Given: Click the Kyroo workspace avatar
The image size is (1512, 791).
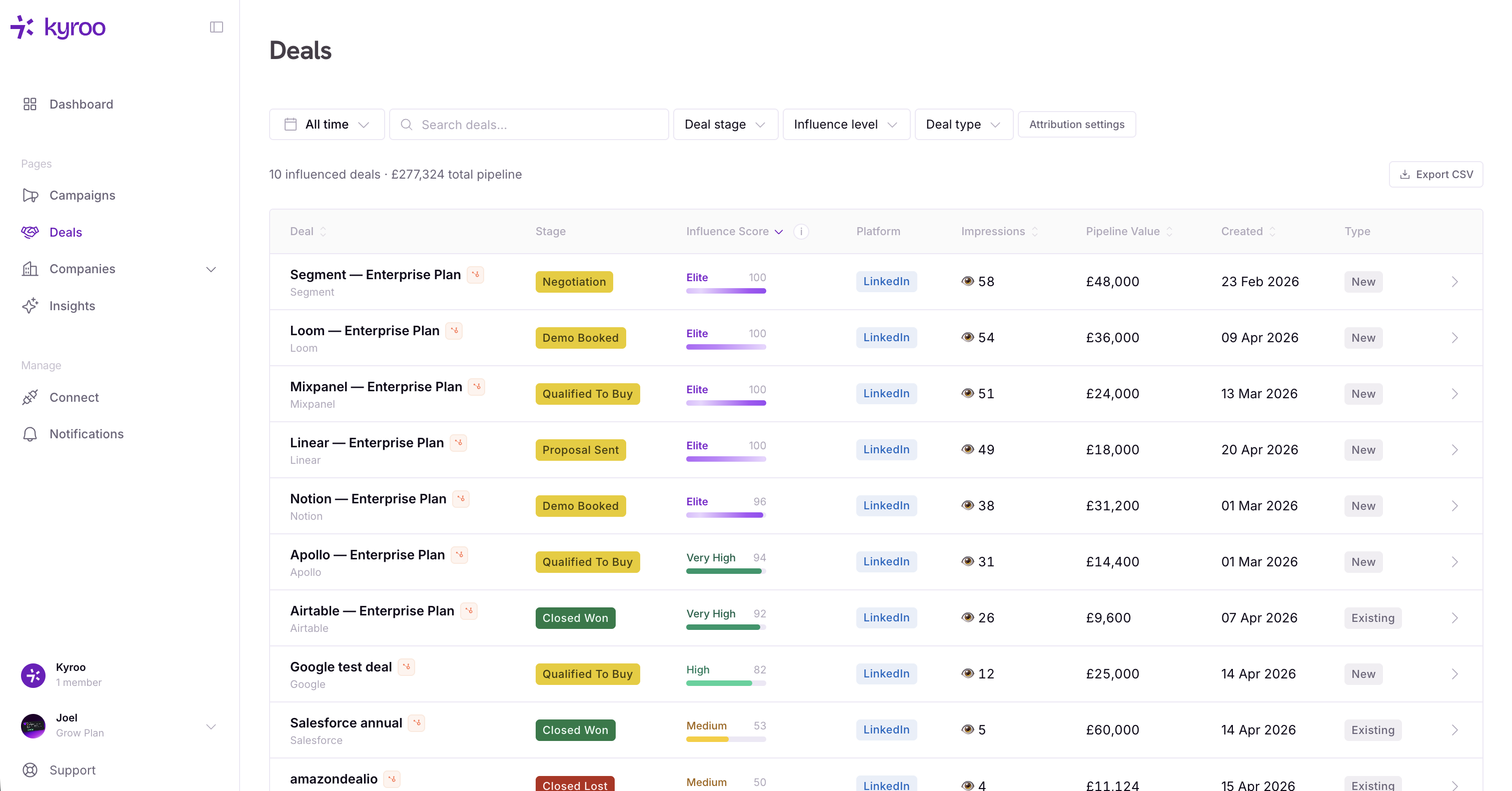Looking at the screenshot, I should (x=33, y=675).
